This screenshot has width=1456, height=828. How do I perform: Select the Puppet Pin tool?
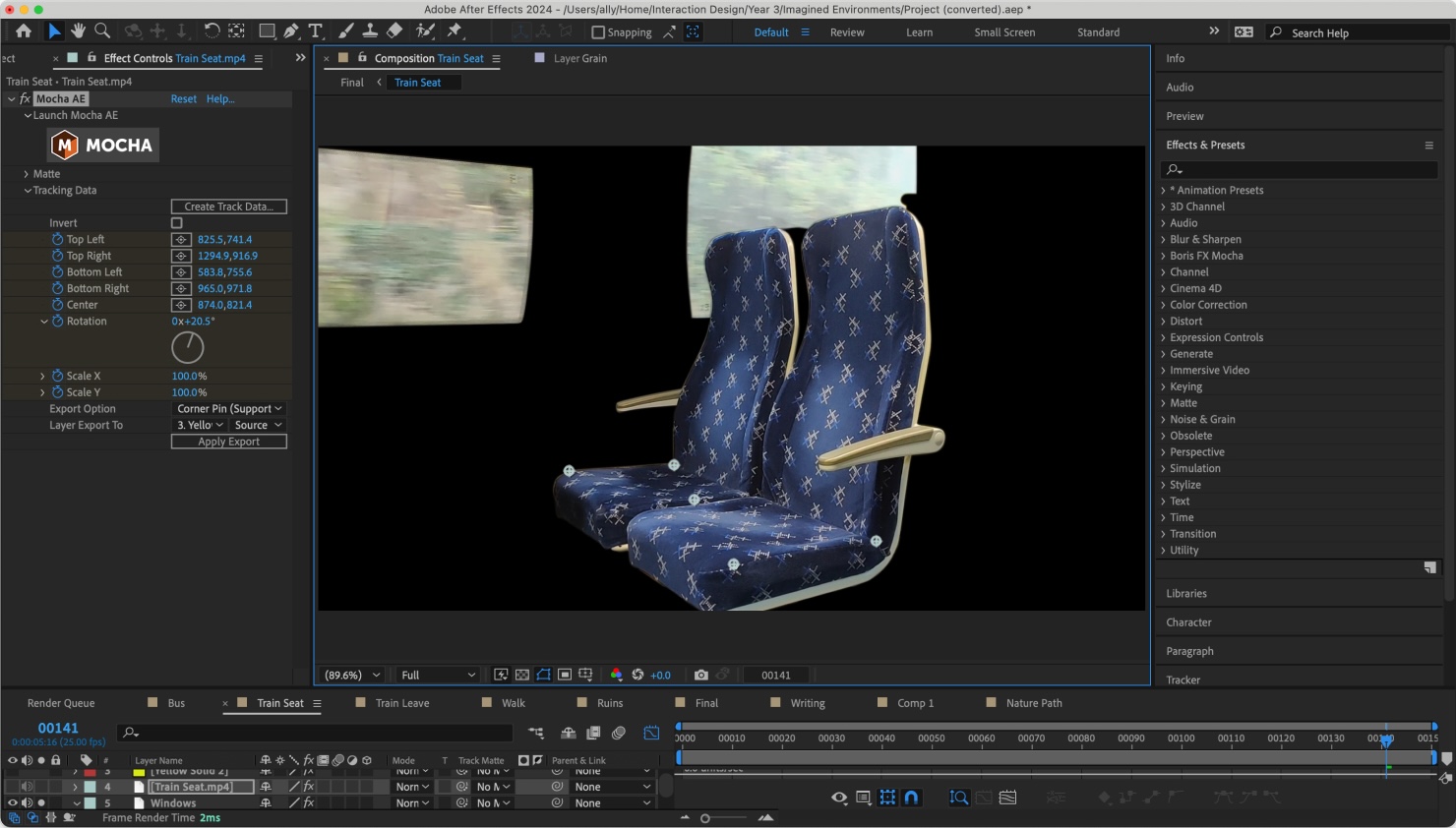click(x=455, y=31)
